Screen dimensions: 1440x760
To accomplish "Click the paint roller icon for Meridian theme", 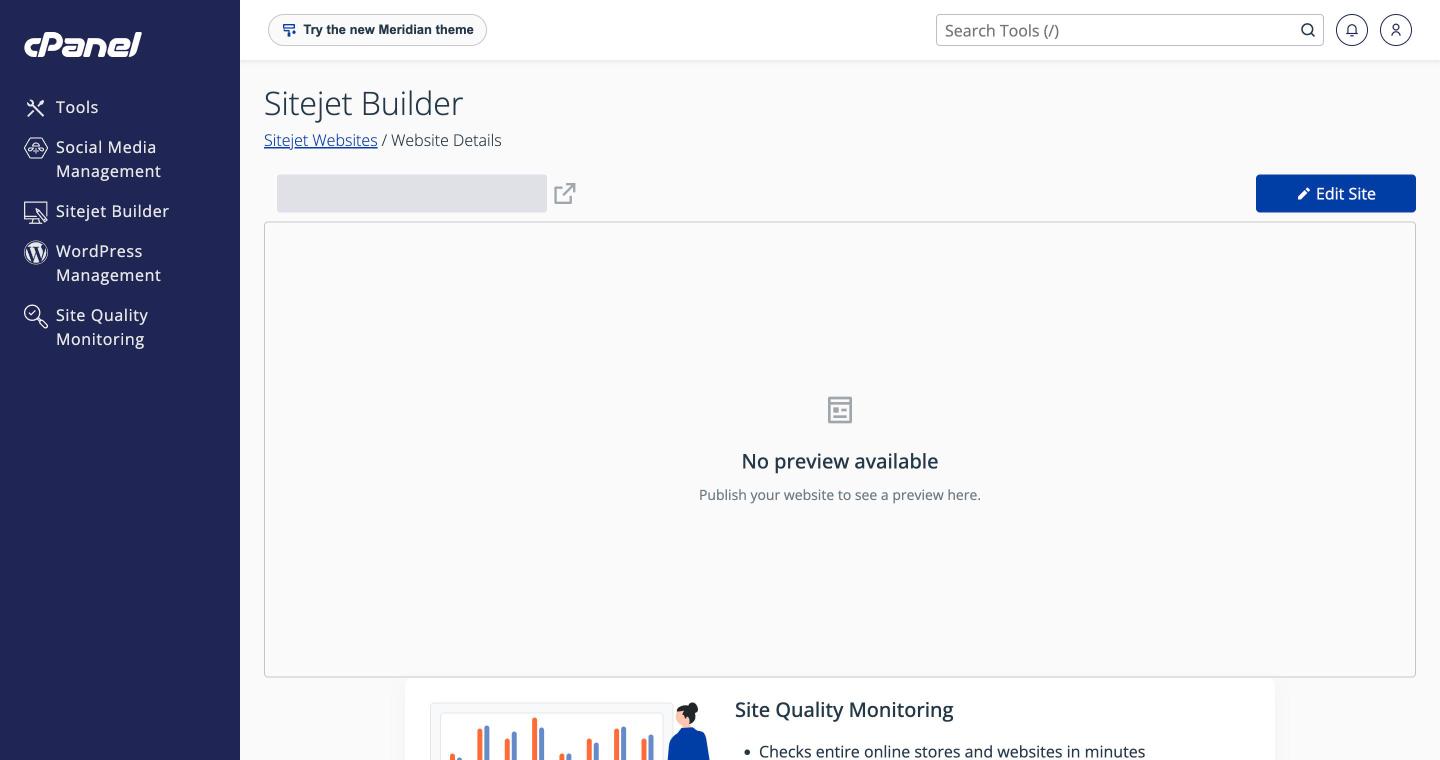I will 289,30.
